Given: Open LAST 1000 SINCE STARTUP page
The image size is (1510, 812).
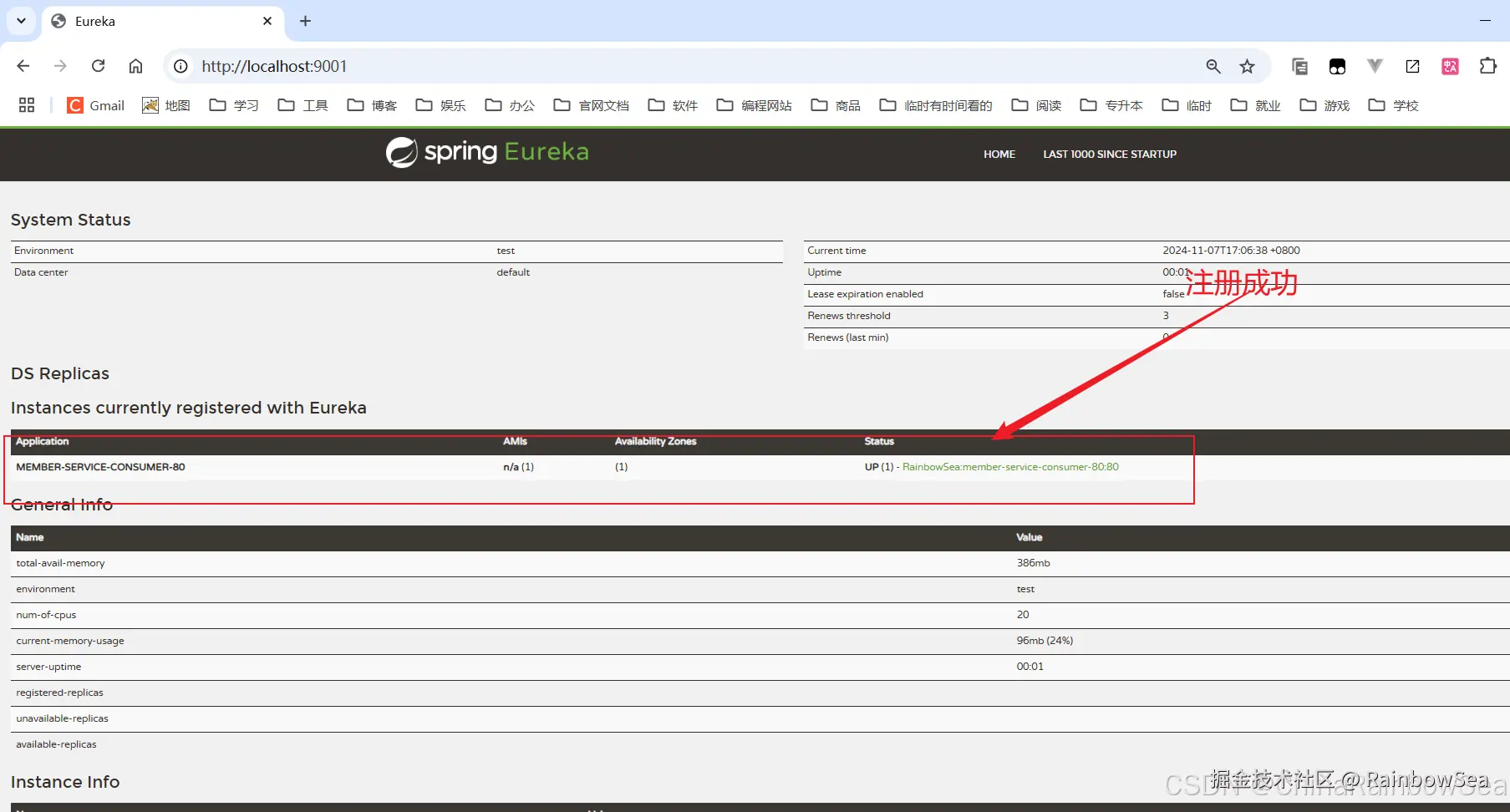Looking at the screenshot, I should click(x=1110, y=155).
